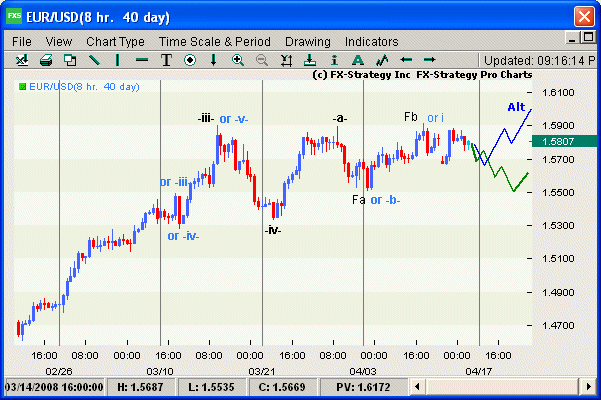The image size is (601, 400).
Task: Click the zoom out magnifier icon
Action: pyautogui.click(x=261, y=60)
